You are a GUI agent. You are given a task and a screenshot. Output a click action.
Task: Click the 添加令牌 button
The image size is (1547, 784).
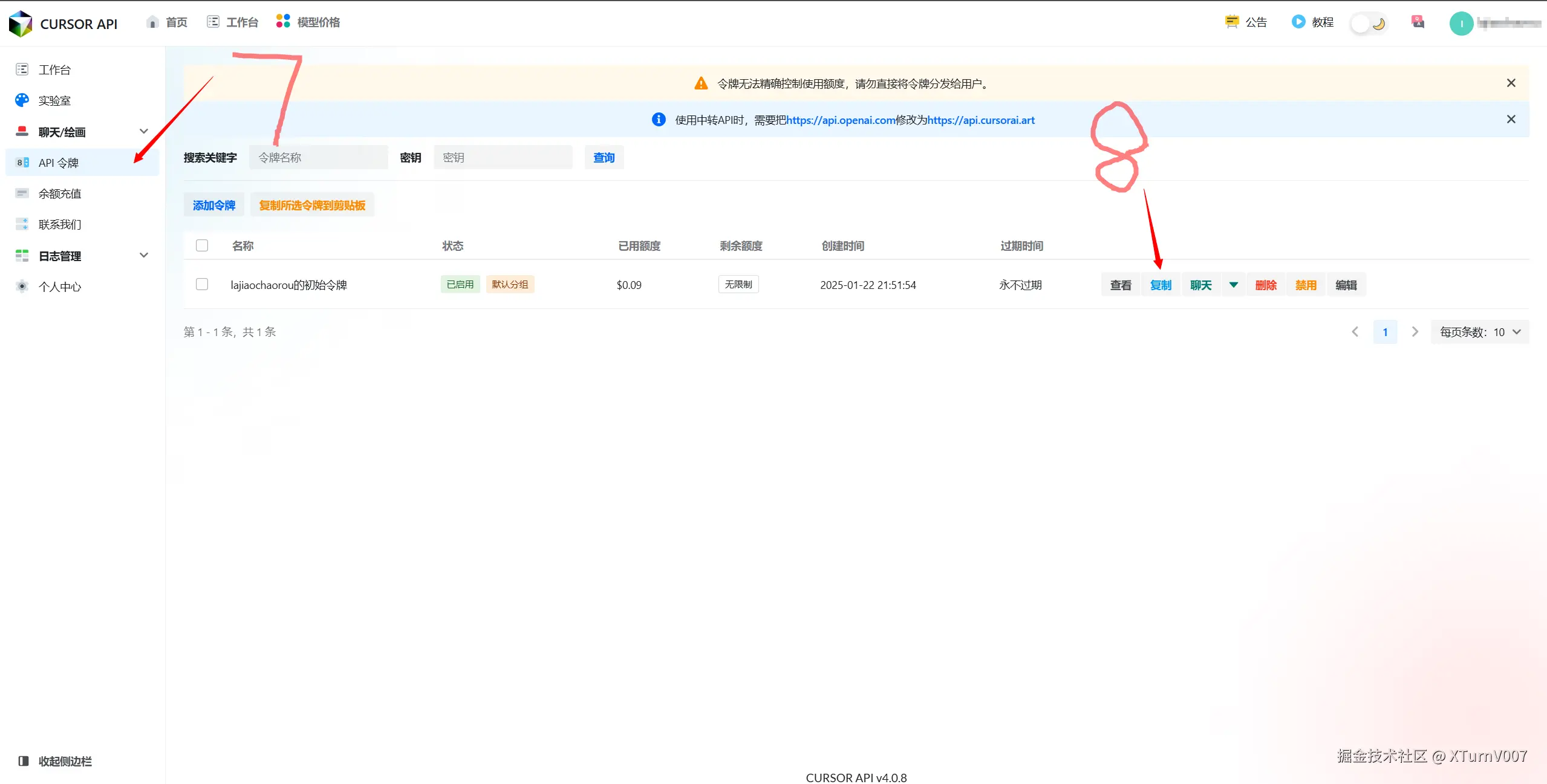[x=213, y=205]
